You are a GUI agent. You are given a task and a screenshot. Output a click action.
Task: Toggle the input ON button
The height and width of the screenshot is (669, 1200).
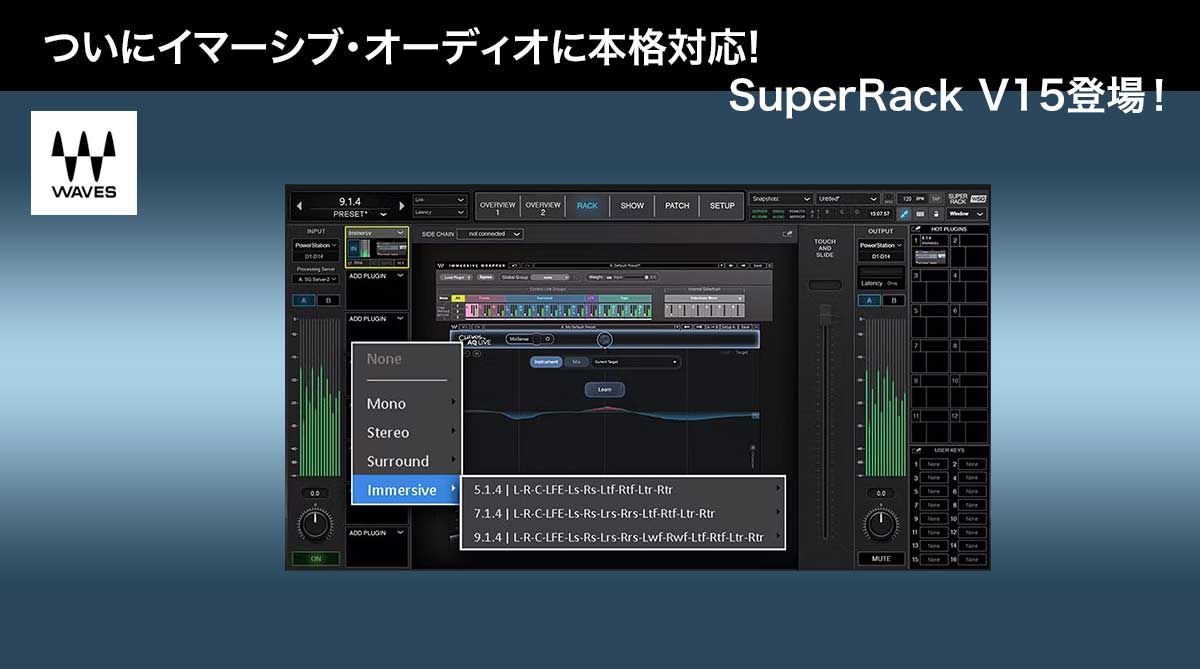point(315,559)
